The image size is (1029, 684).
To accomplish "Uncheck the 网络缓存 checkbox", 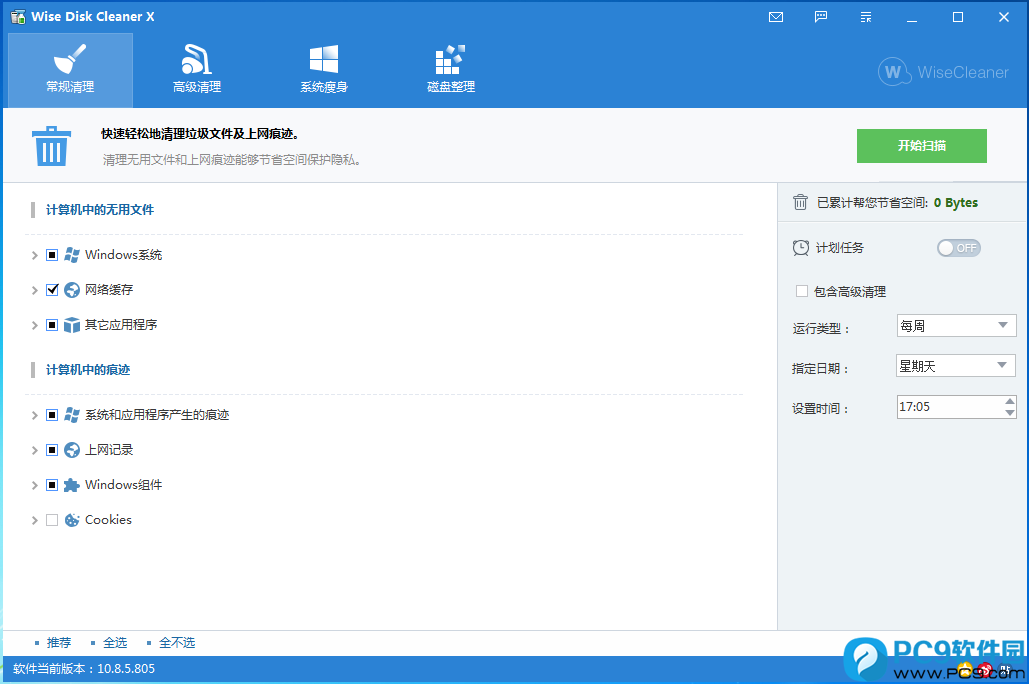I will click(x=52, y=289).
